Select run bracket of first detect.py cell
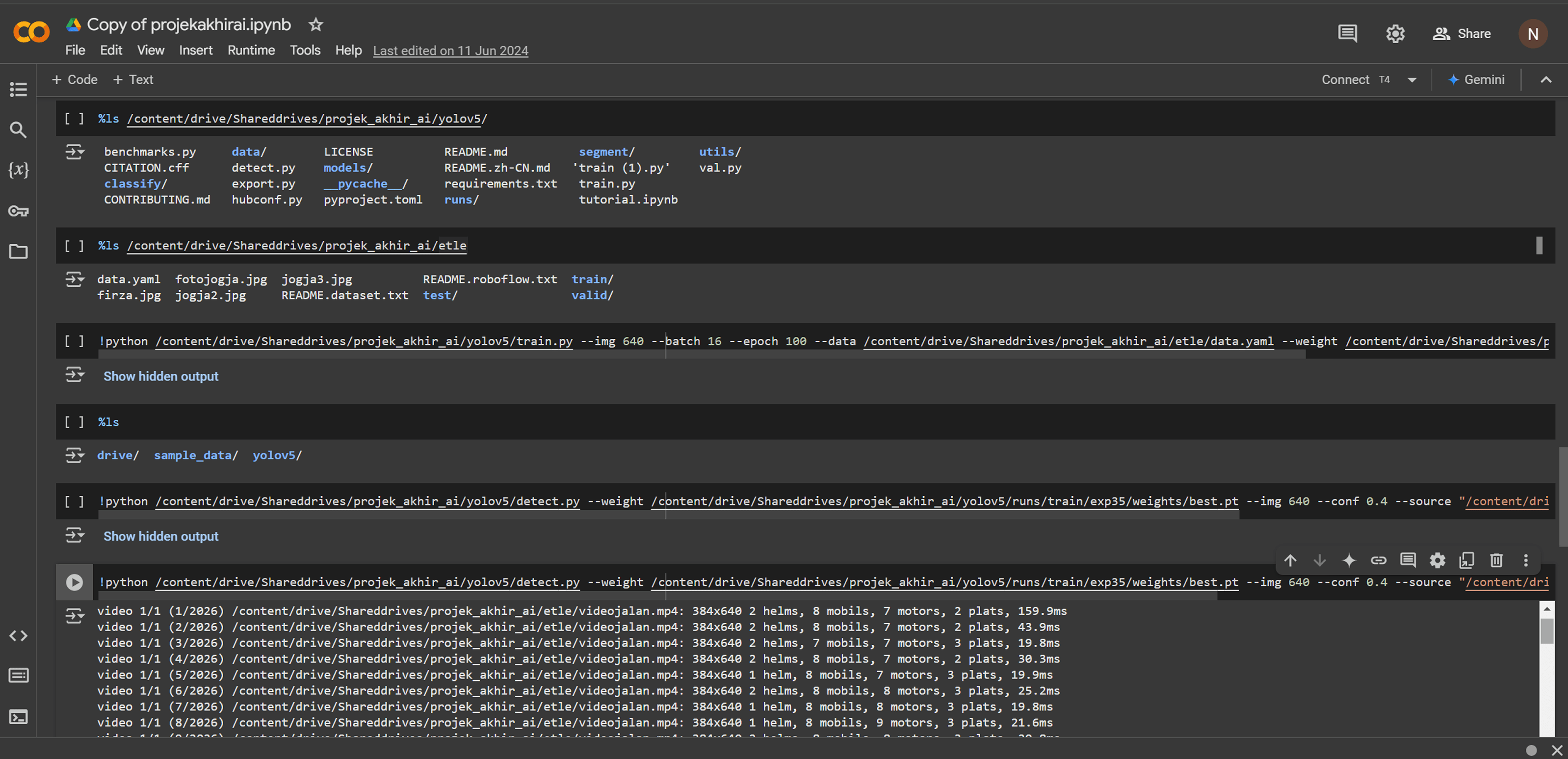 74,501
